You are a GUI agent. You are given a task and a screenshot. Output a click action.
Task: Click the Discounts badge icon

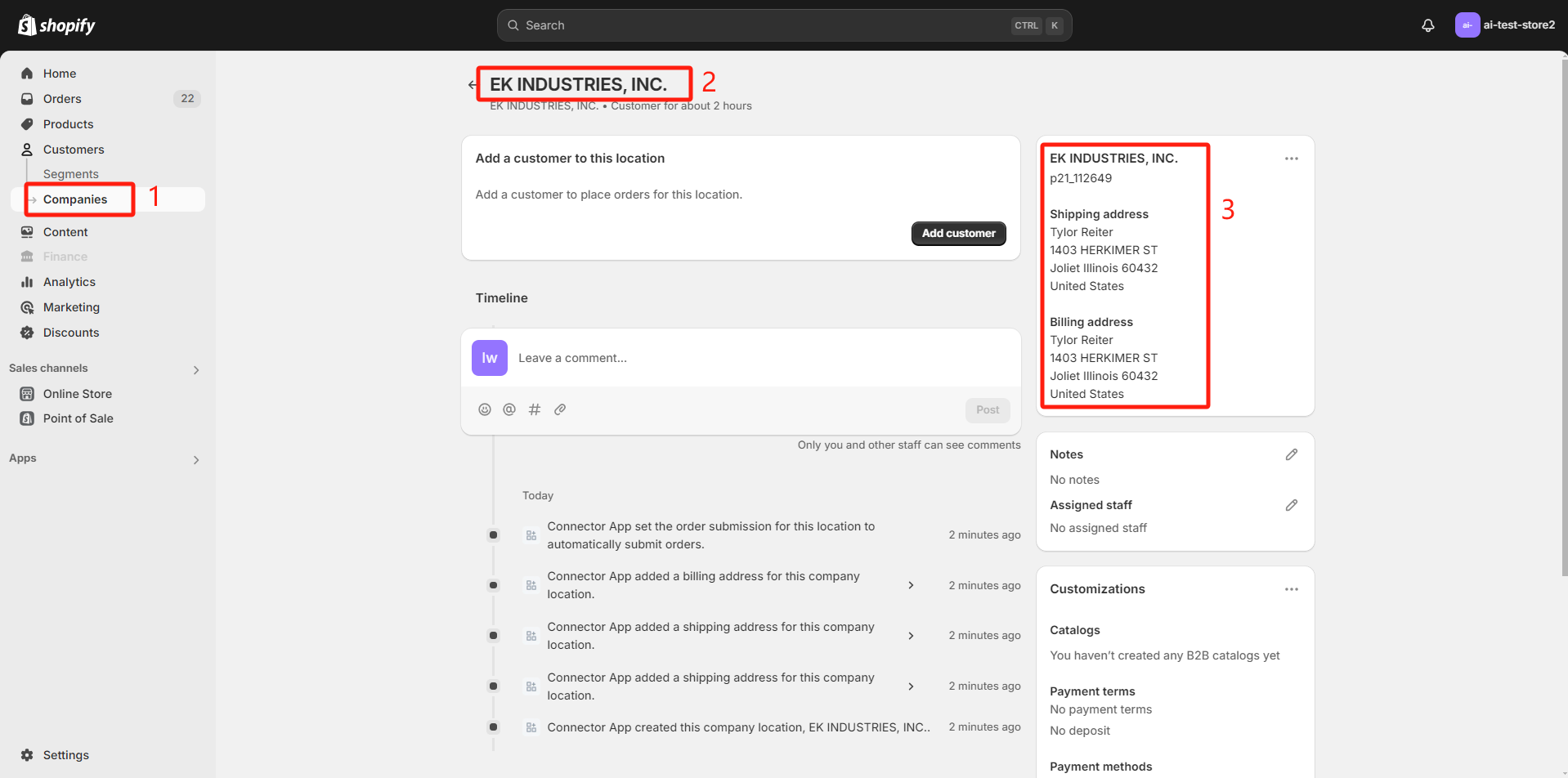[x=27, y=333]
